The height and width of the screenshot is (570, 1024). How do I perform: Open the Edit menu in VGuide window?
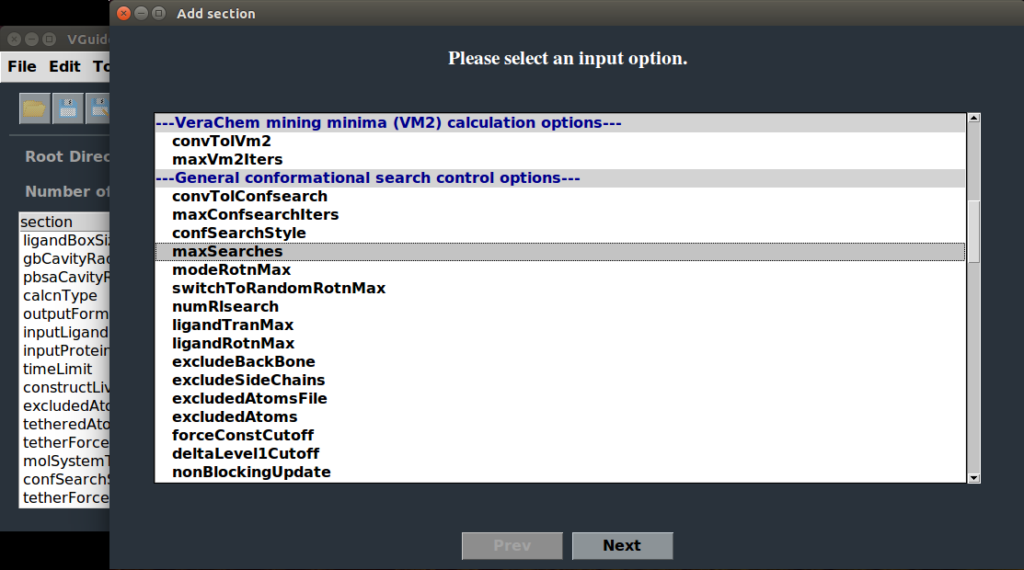point(65,67)
